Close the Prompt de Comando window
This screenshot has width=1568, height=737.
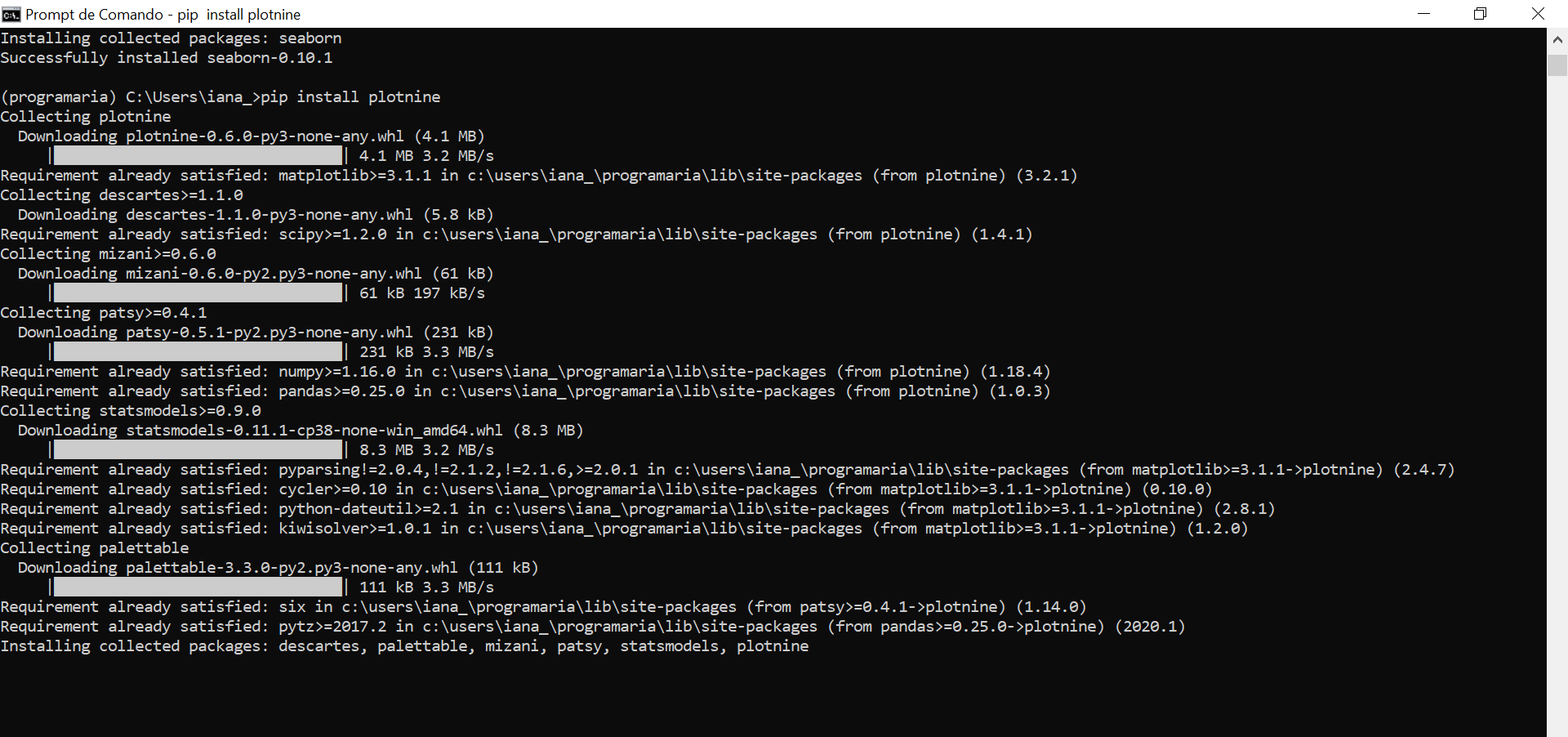coord(1538,14)
